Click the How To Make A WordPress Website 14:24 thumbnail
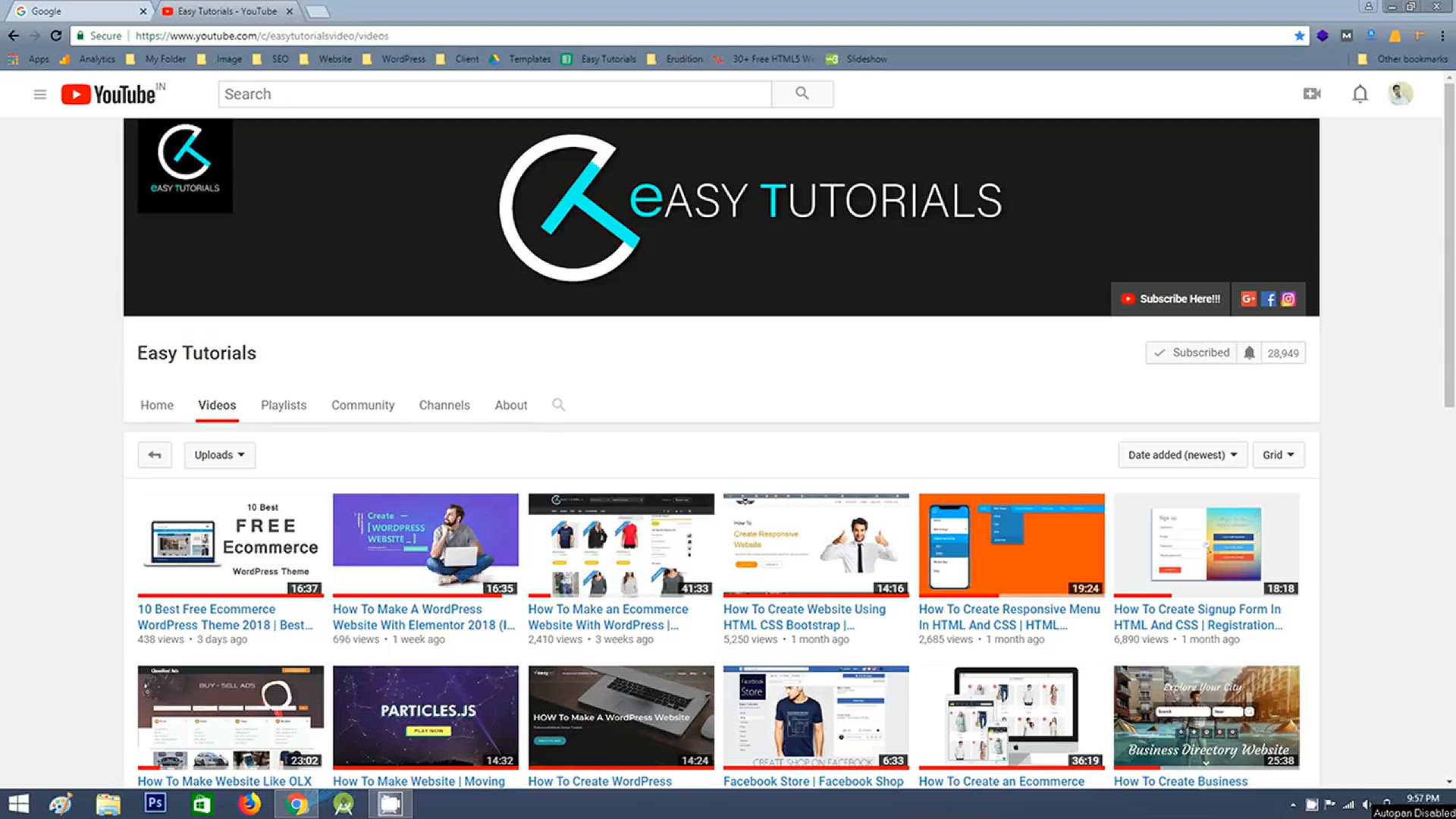Viewport: 1456px width, 819px height. [x=621, y=717]
